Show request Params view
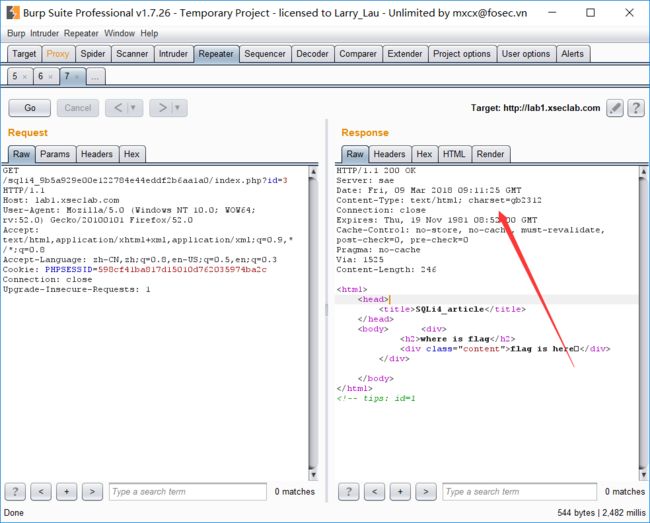The image size is (650, 523). click(x=55, y=154)
